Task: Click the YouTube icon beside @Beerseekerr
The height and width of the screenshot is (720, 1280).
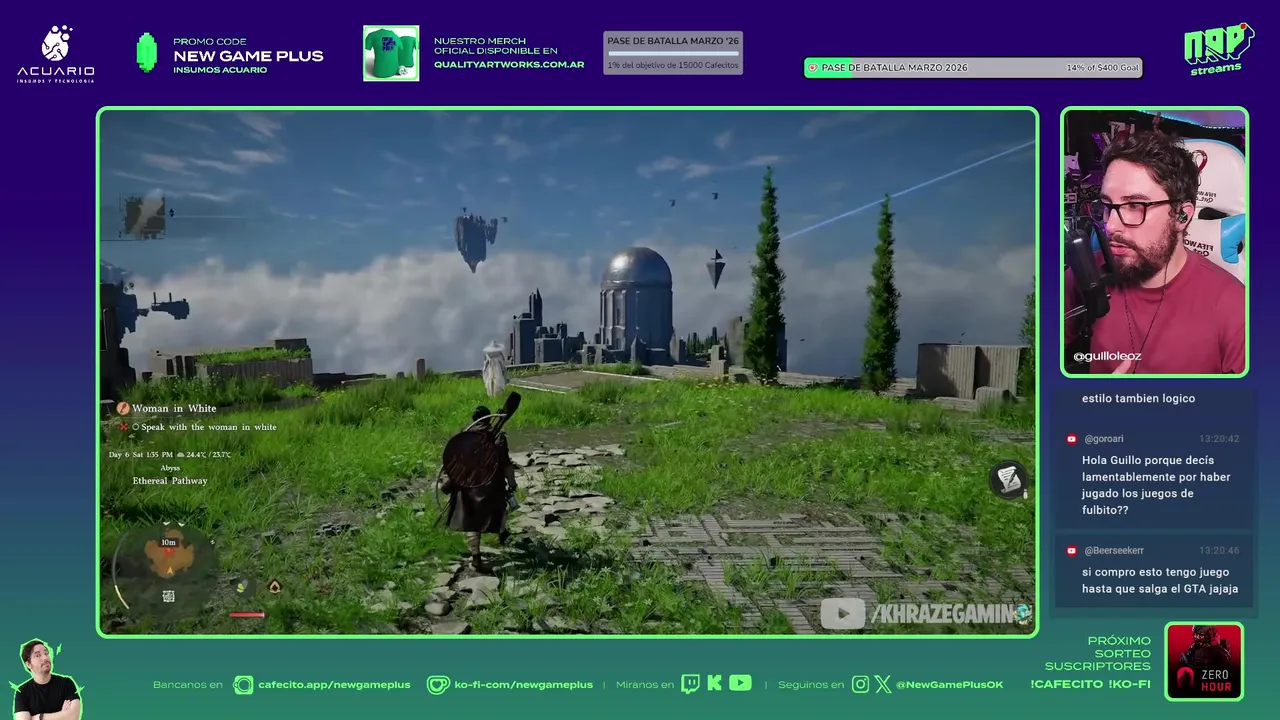Action: [x=1072, y=551]
